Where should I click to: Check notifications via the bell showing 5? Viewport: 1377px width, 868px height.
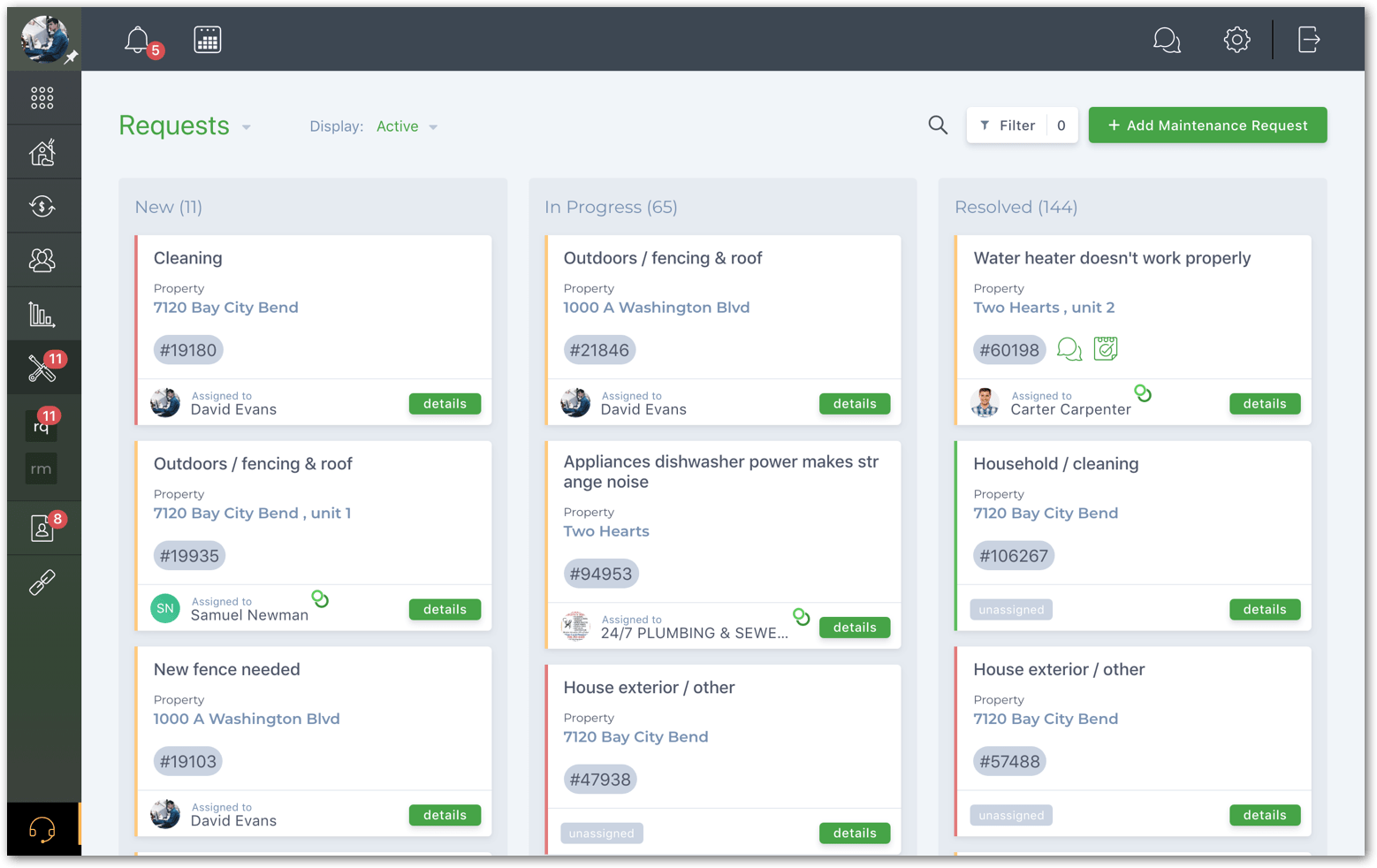tap(138, 39)
